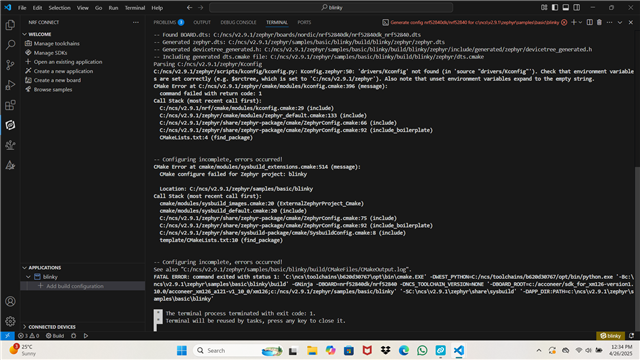
Task: Open File Explorer from taskbar
Action: [x=312, y=350]
